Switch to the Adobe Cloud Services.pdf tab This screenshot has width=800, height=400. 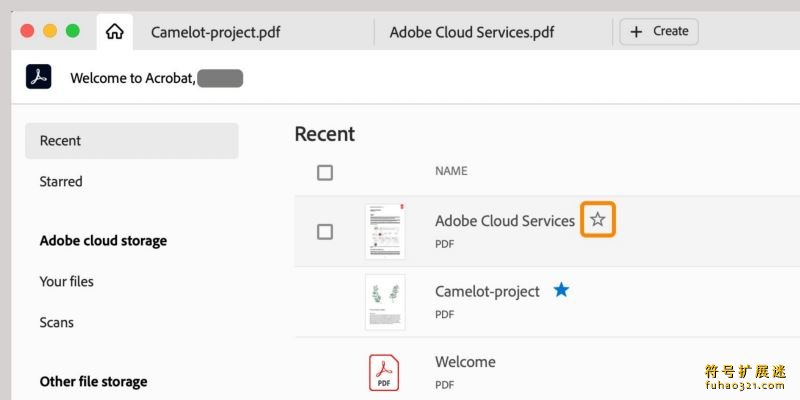point(472,33)
